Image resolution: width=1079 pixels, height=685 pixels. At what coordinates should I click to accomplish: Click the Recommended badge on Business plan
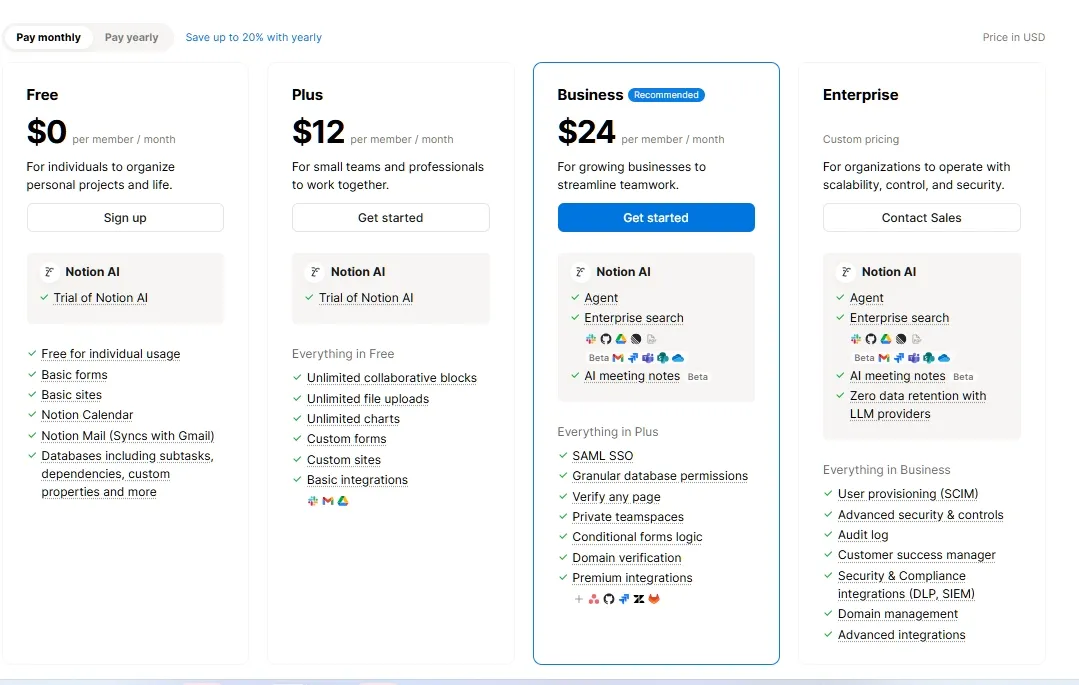click(666, 95)
